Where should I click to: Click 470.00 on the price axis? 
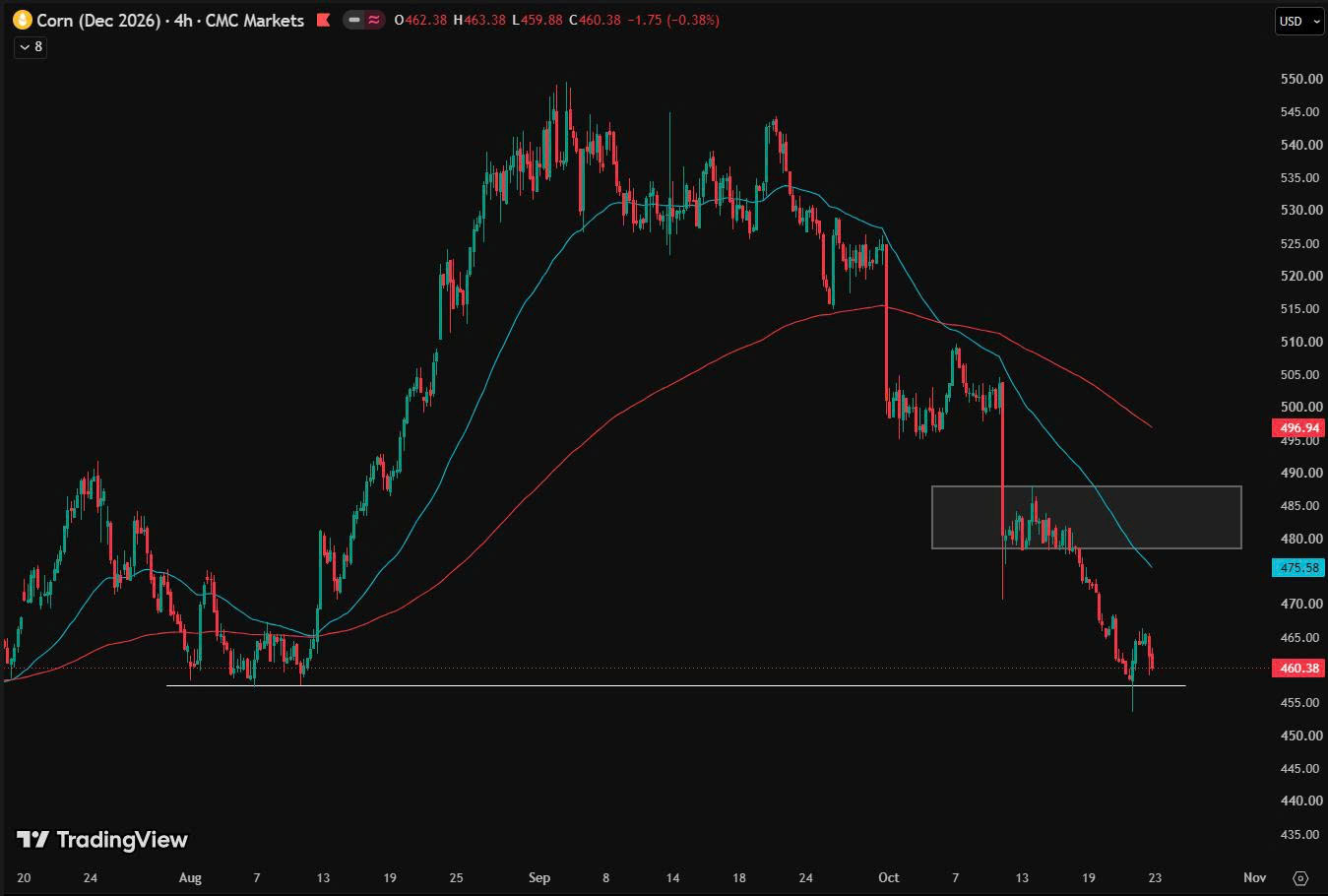1300,604
